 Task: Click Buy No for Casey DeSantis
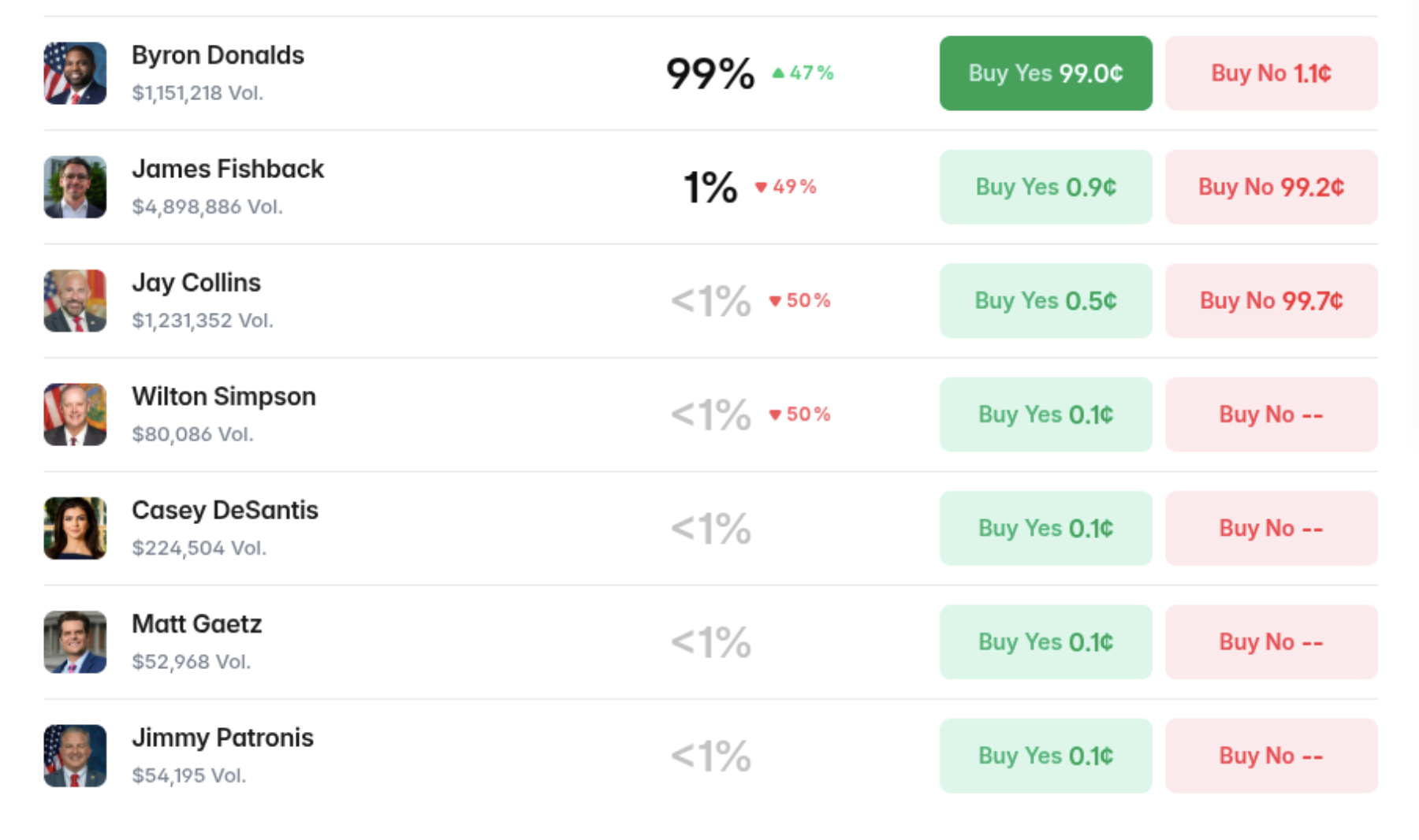click(1271, 528)
